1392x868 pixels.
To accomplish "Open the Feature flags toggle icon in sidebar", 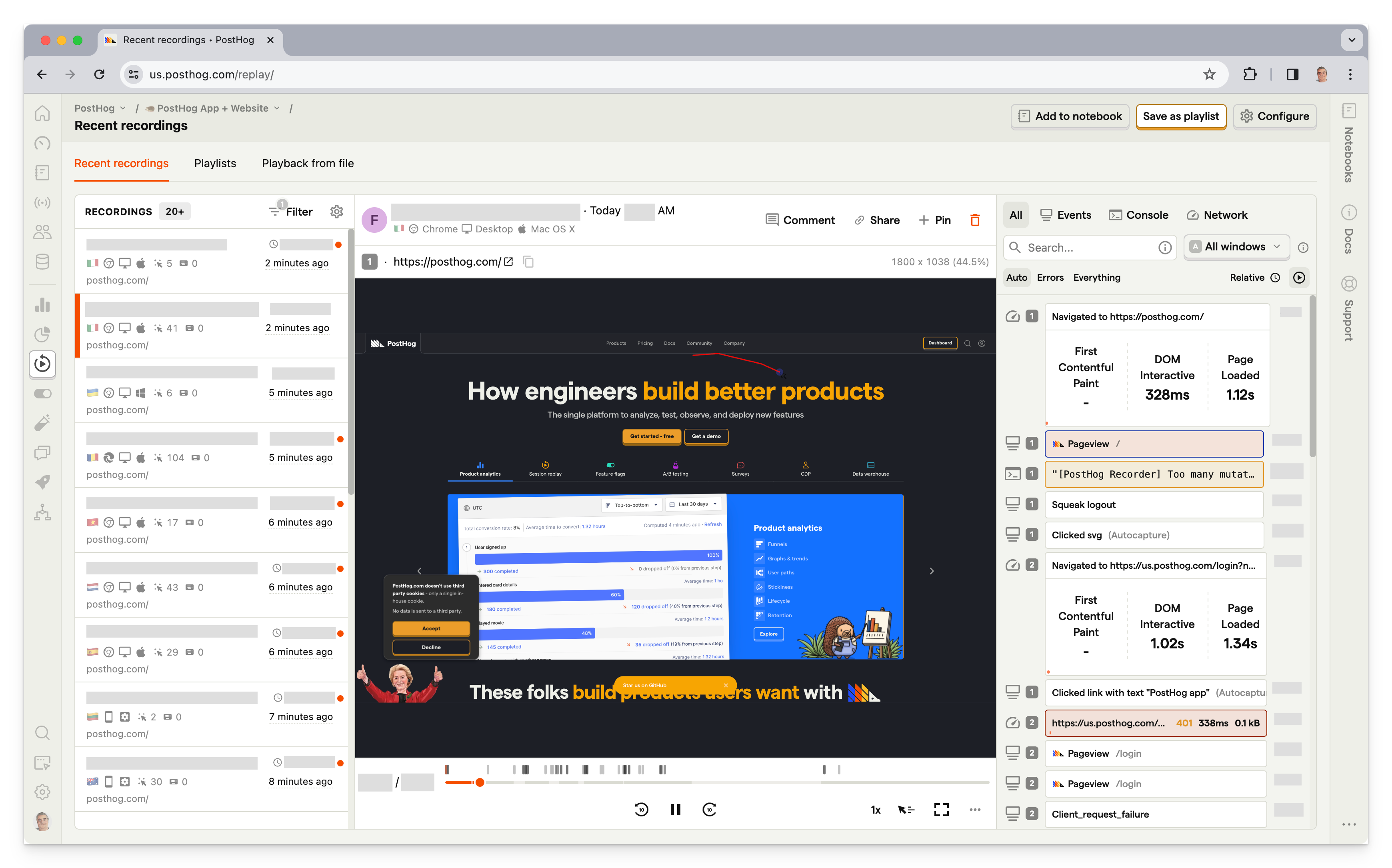I will pyautogui.click(x=42, y=394).
